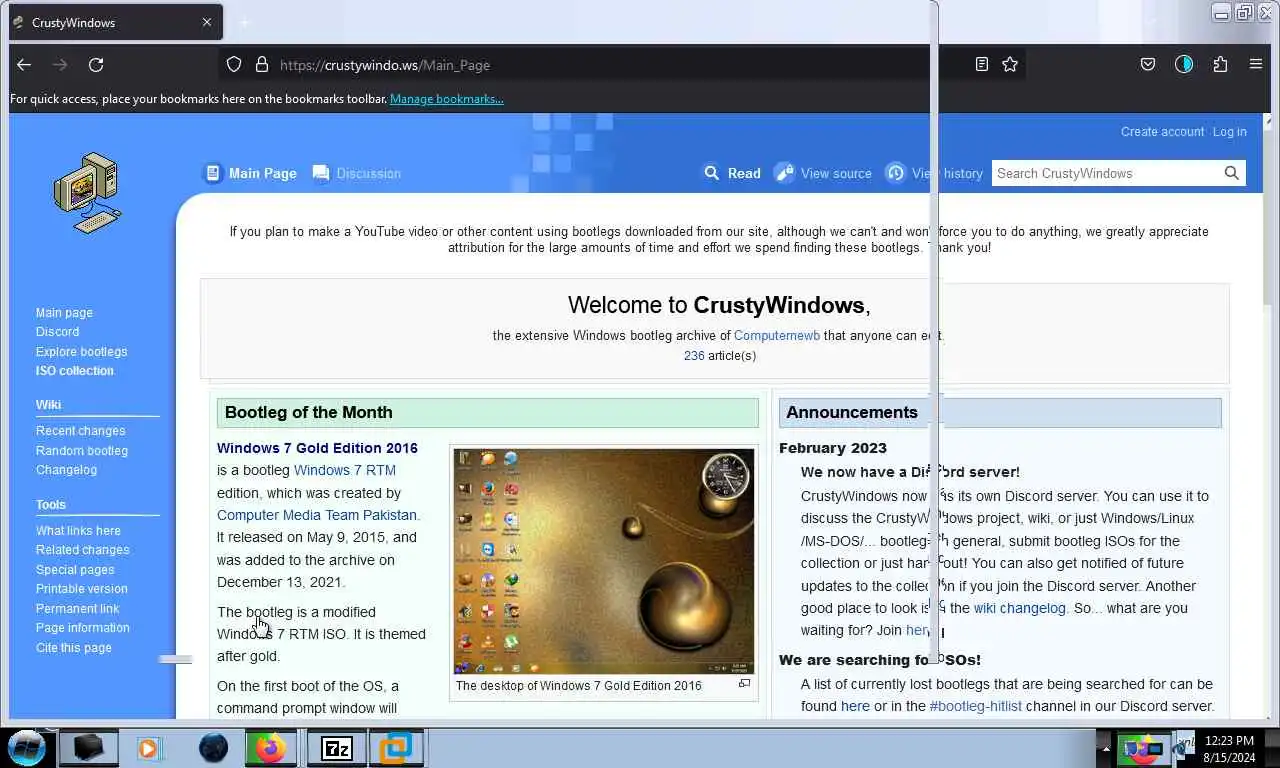Open the VirtualBox taskbar icon

pos(396,748)
